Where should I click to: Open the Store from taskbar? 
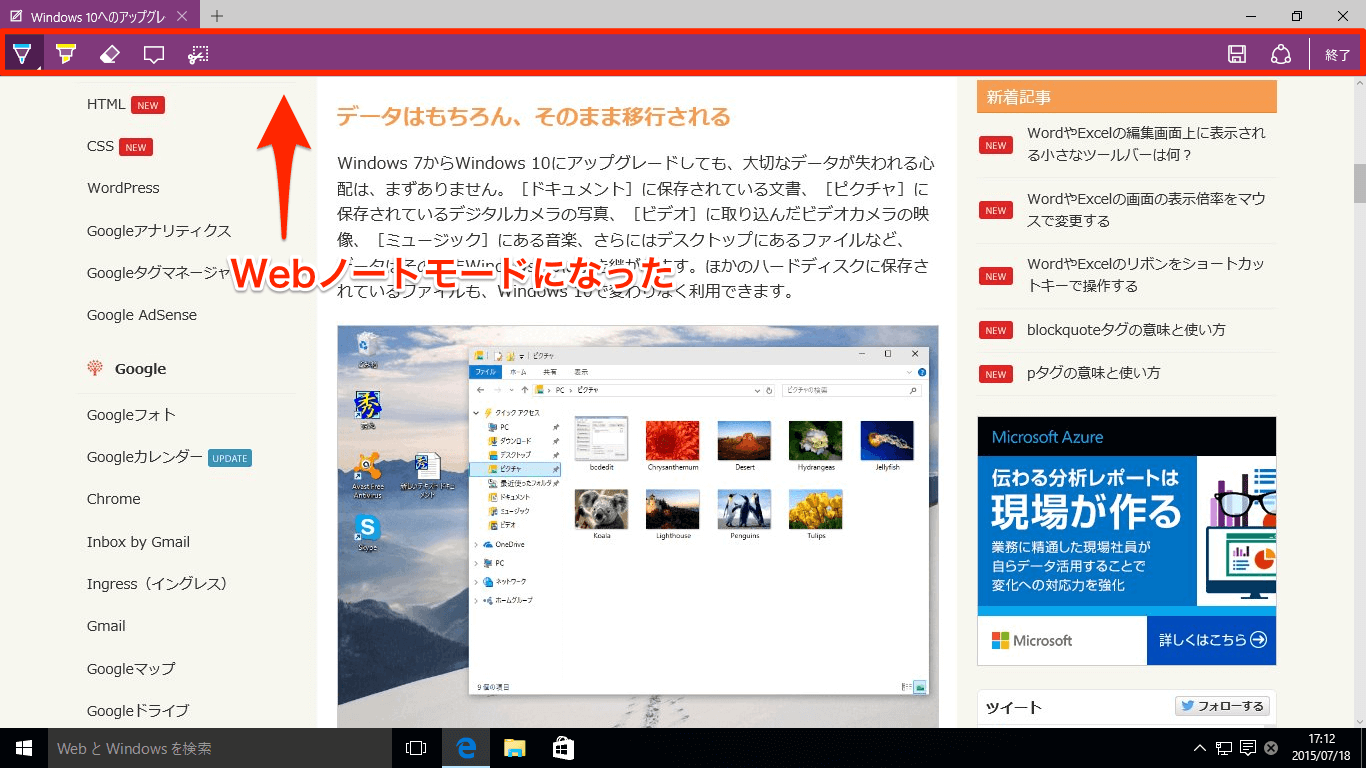pos(563,748)
